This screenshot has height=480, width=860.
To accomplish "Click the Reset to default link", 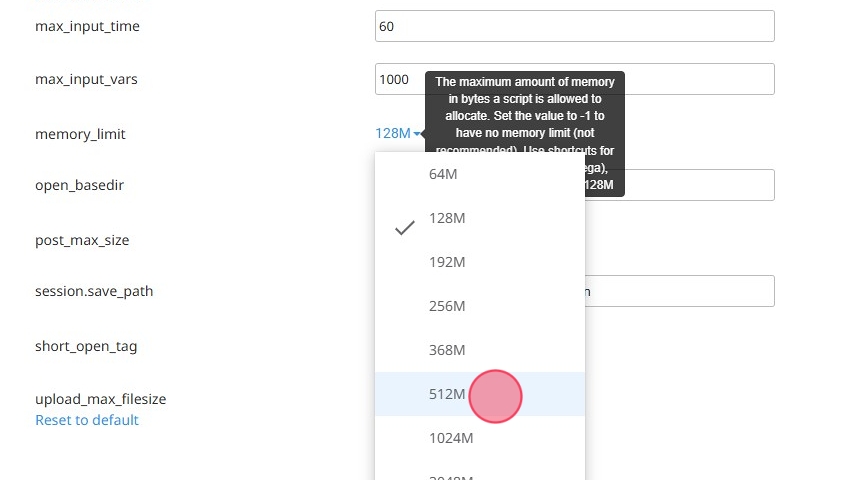I will (x=87, y=420).
